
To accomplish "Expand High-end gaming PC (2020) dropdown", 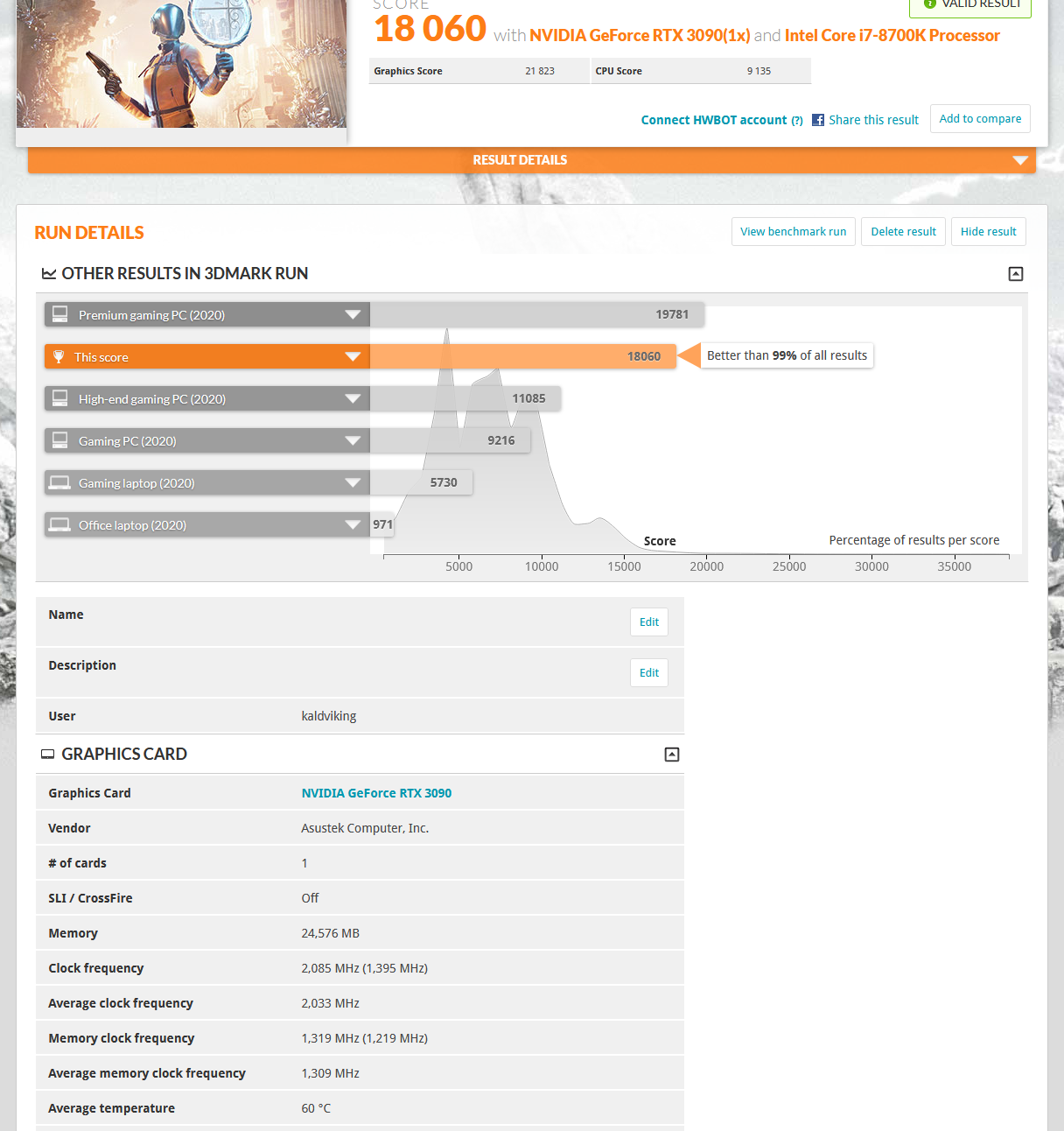I will coord(353,399).
